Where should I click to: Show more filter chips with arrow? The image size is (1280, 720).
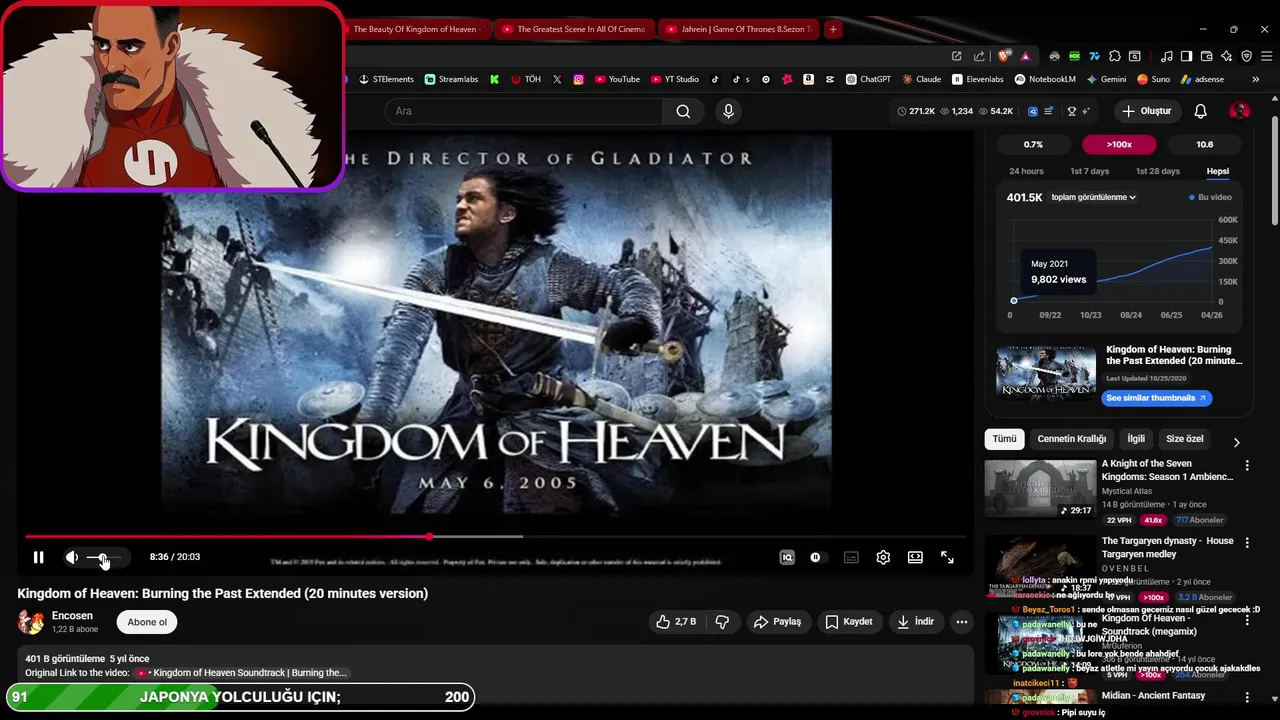[x=1236, y=441]
